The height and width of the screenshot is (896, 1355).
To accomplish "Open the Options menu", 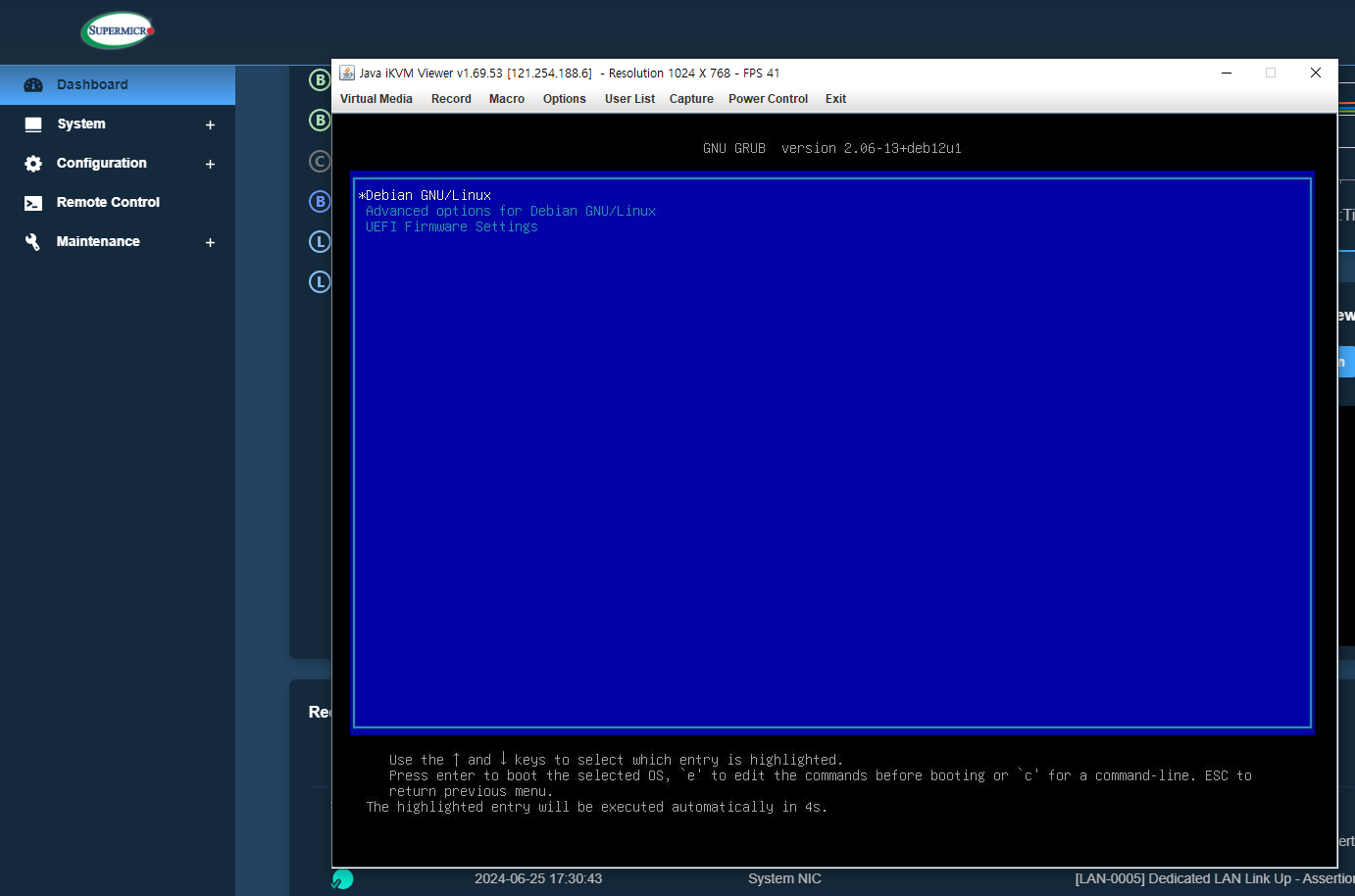I will 565,99.
